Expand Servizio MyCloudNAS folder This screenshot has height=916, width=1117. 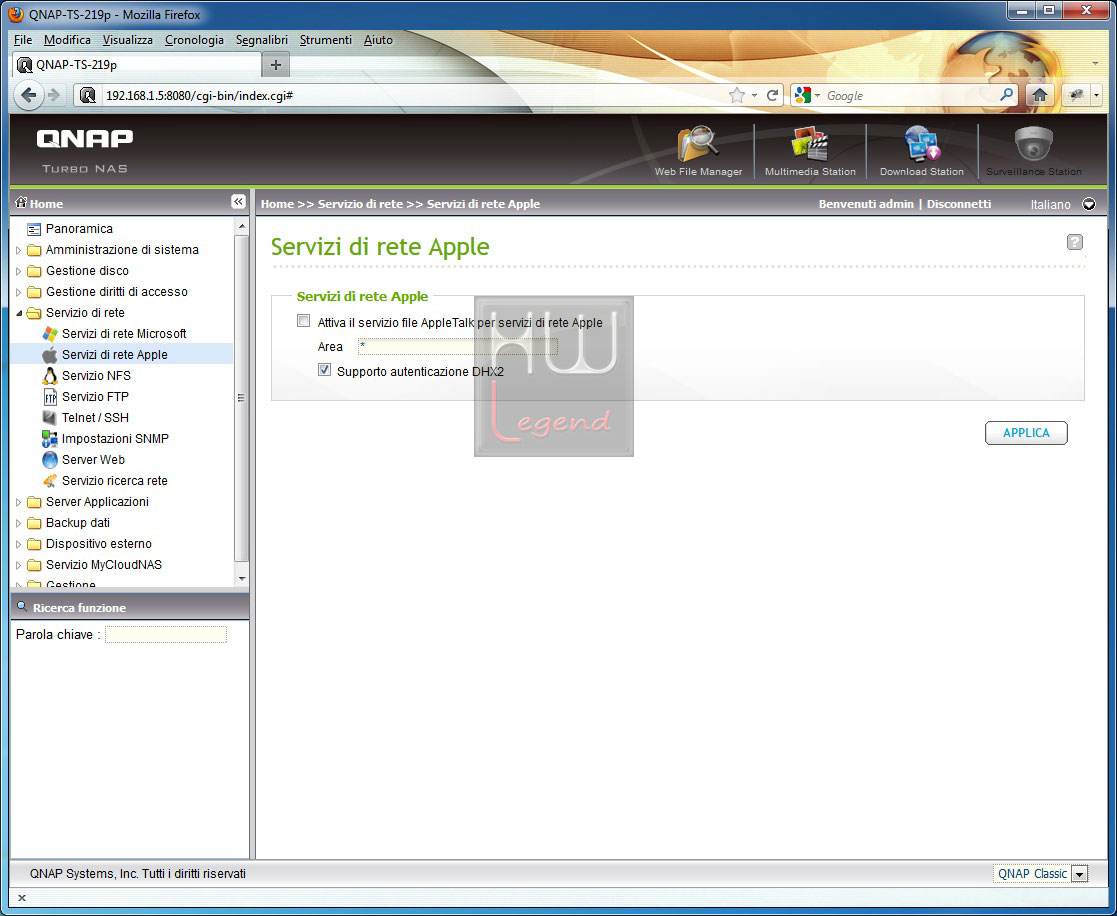(x=19, y=565)
